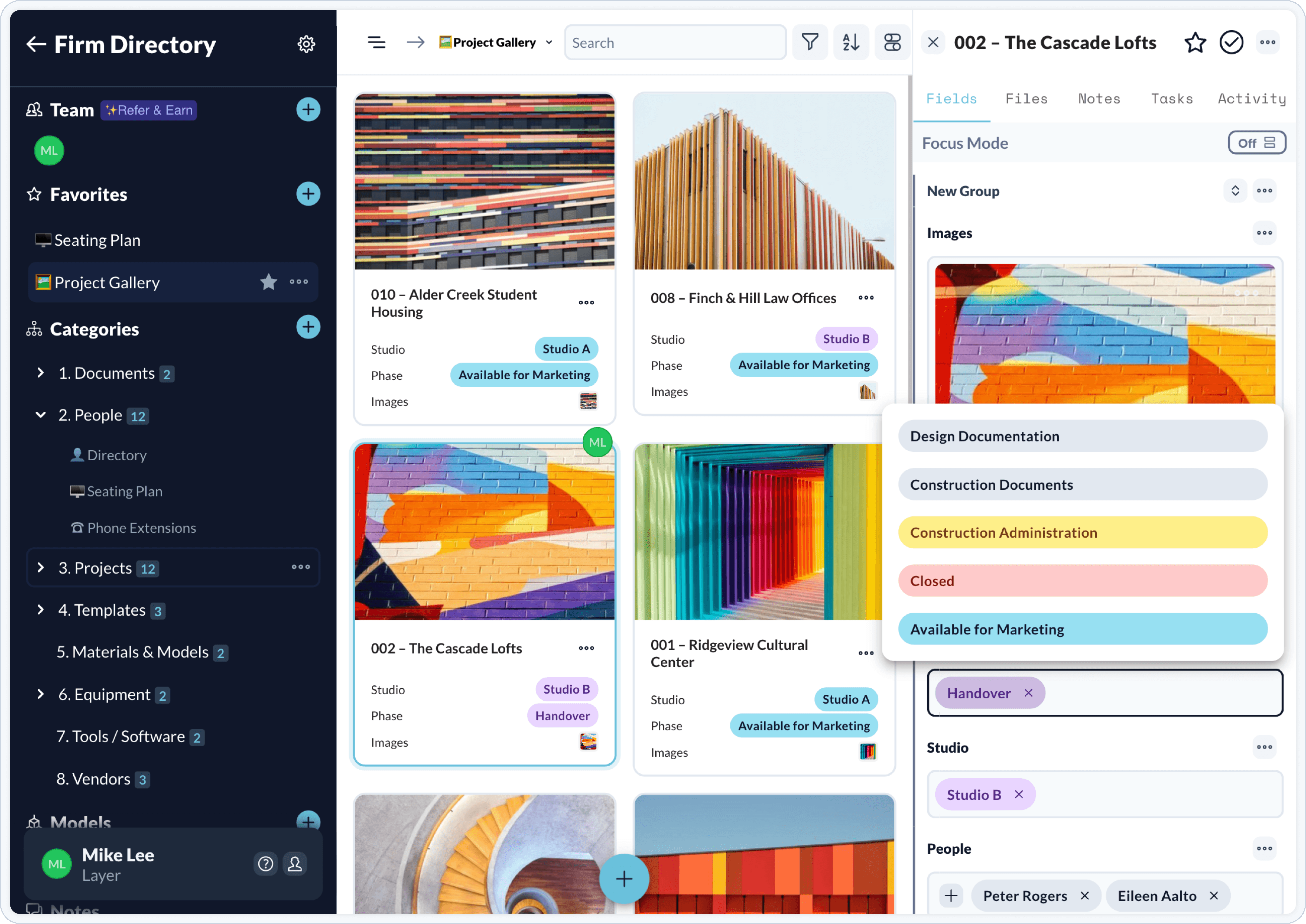Image resolution: width=1306 pixels, height=924 pixels.
Task: Change the gallery layout view
Action: (x=892, y=42)
